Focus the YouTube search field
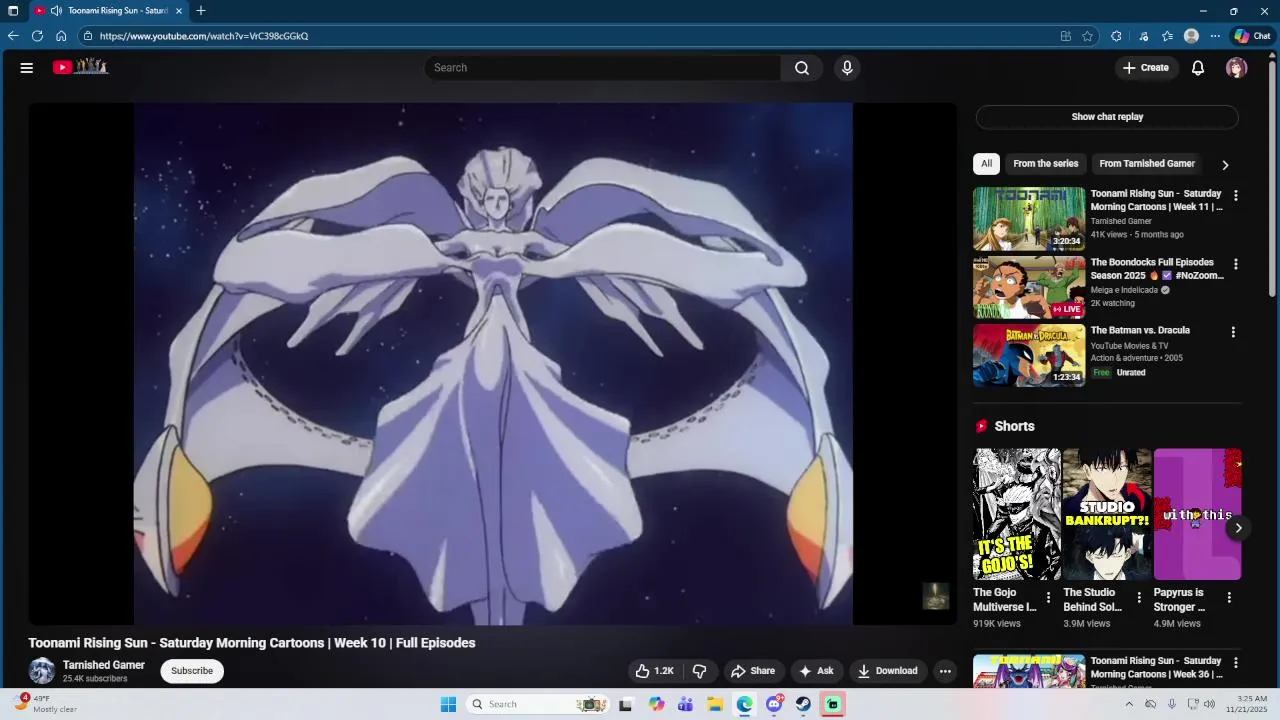1280x720 pixels. tap(603, 68)
